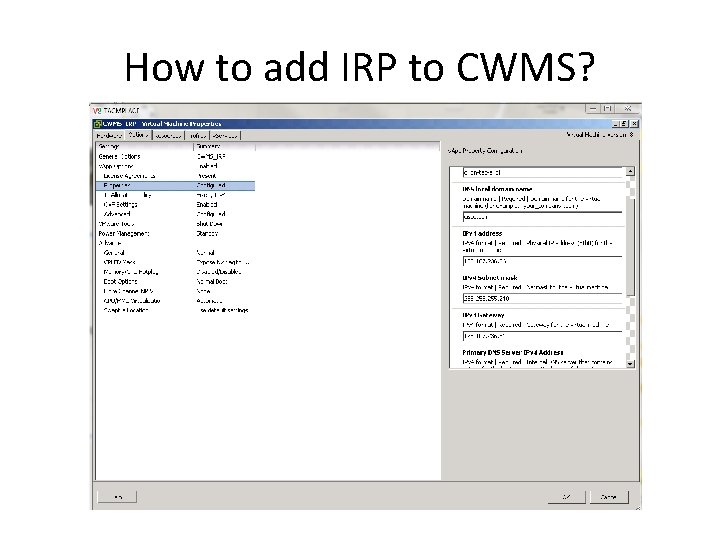Click the Settings column header
The width and height of the screenshot is (720, 540).
click(x=145, y=146)
